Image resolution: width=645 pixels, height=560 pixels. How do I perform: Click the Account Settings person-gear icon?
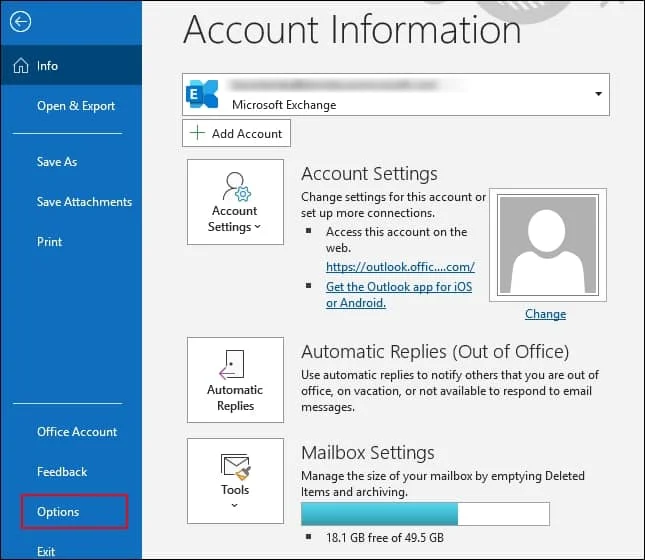coord(237,186)
